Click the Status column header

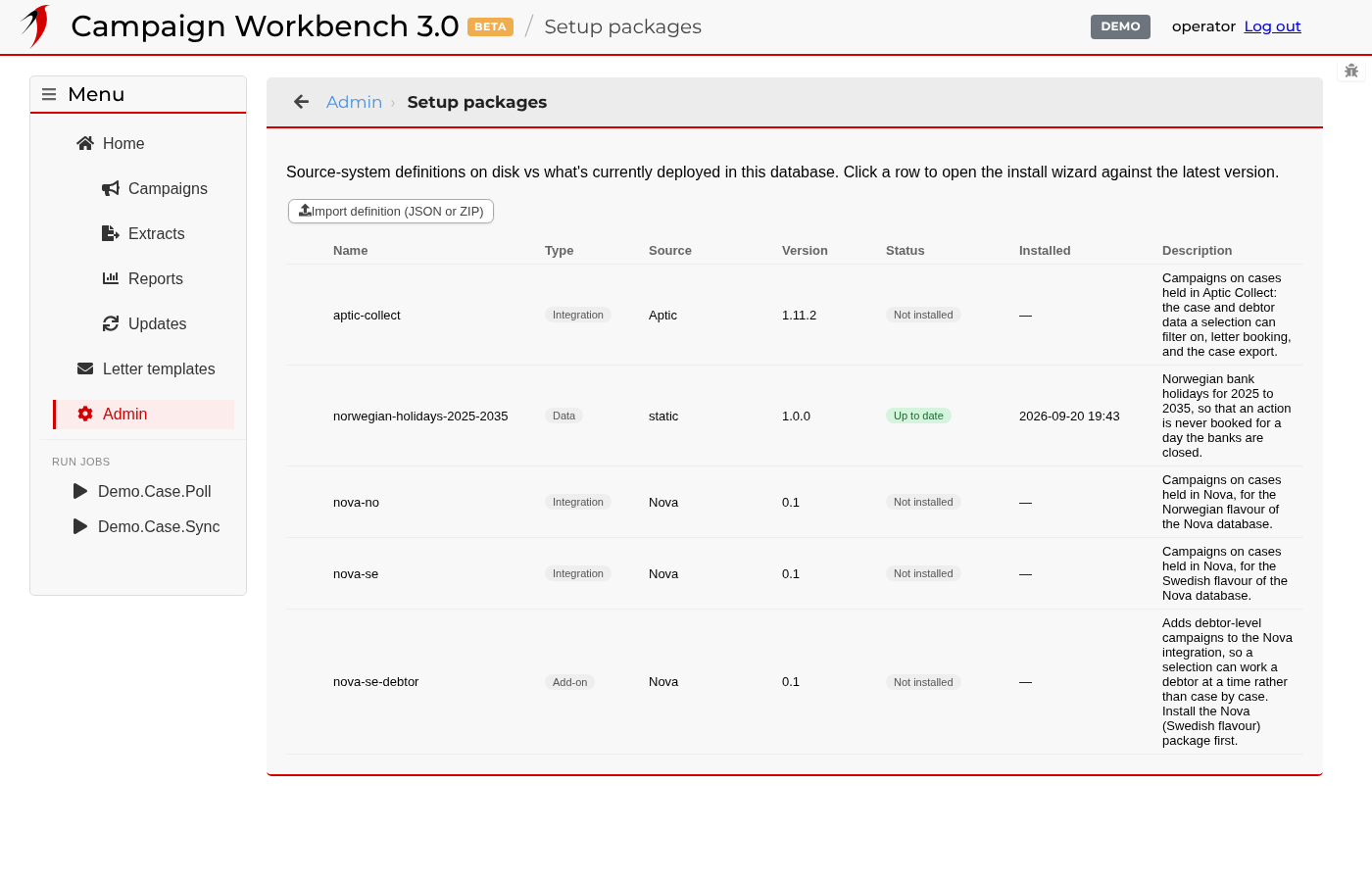click(x=905, y=251)
